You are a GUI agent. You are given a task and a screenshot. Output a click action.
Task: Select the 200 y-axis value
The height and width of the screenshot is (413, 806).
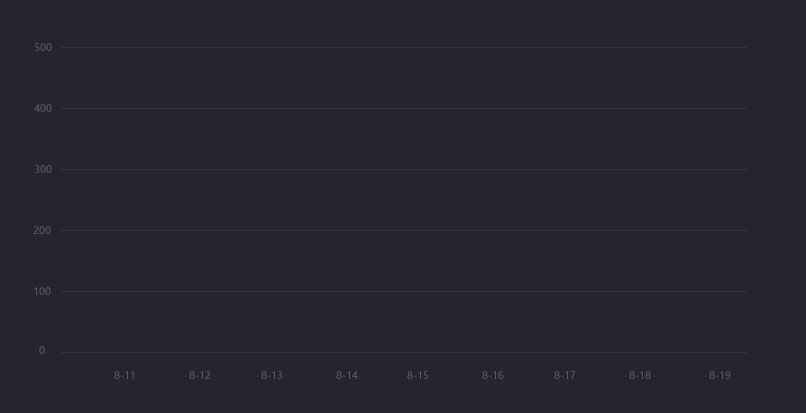[43, 231]
